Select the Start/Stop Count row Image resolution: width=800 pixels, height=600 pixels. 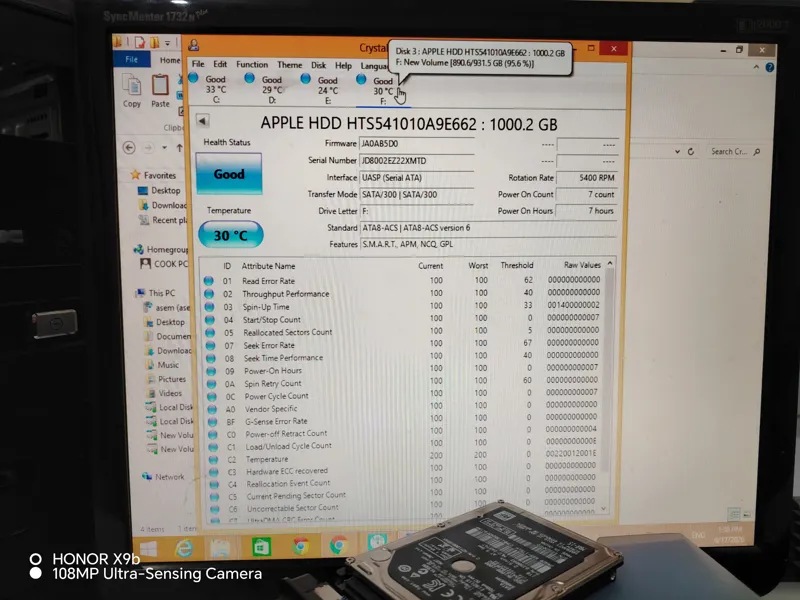(403, 319)
